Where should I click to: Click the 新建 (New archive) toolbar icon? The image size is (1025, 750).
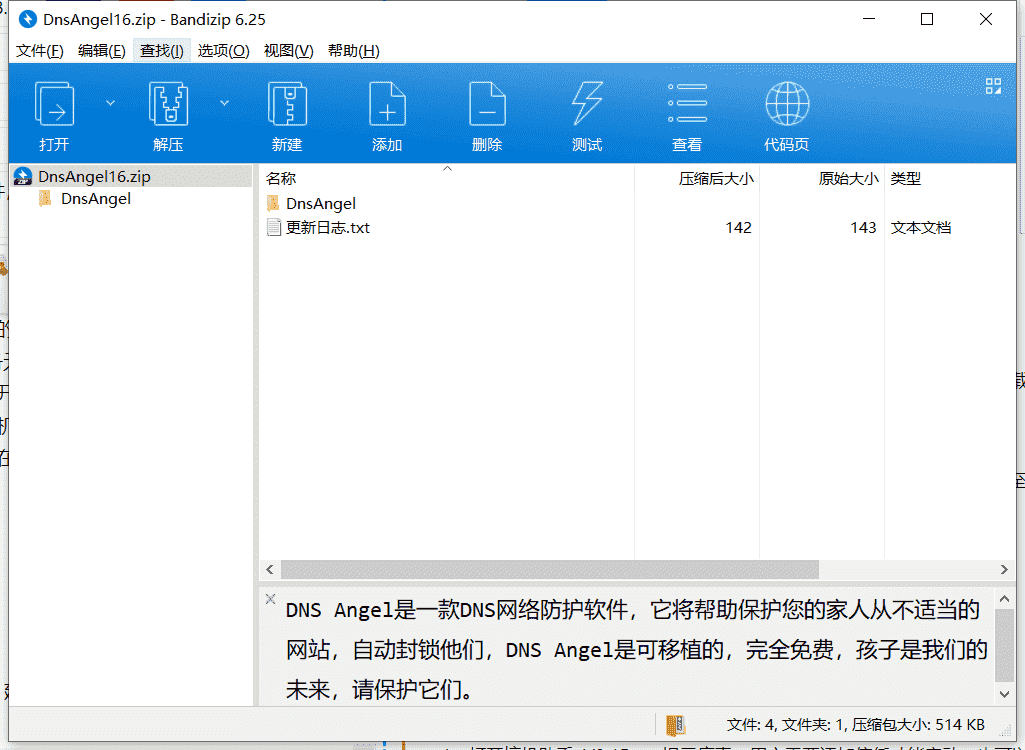(287, 104)
